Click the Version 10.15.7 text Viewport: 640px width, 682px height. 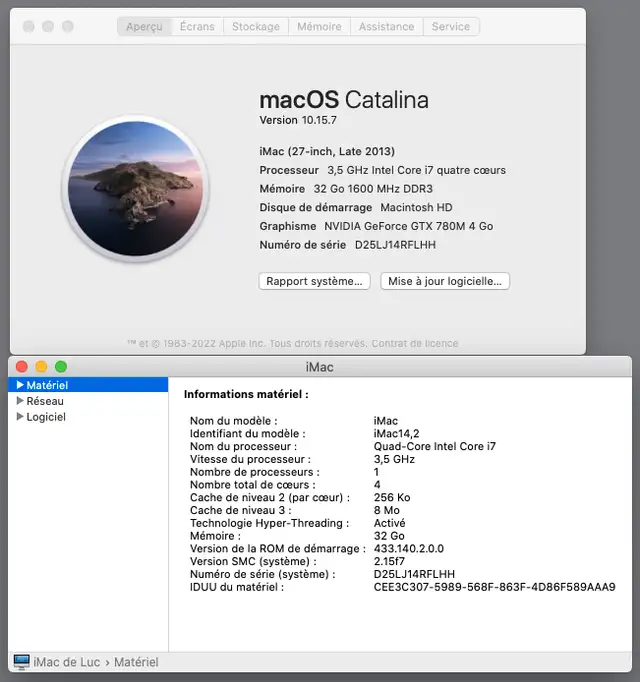298,120
